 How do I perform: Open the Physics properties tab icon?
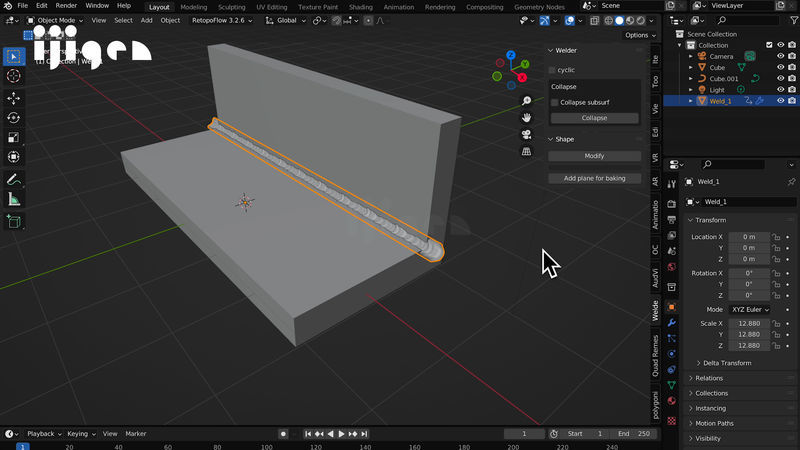coord(671,354)
